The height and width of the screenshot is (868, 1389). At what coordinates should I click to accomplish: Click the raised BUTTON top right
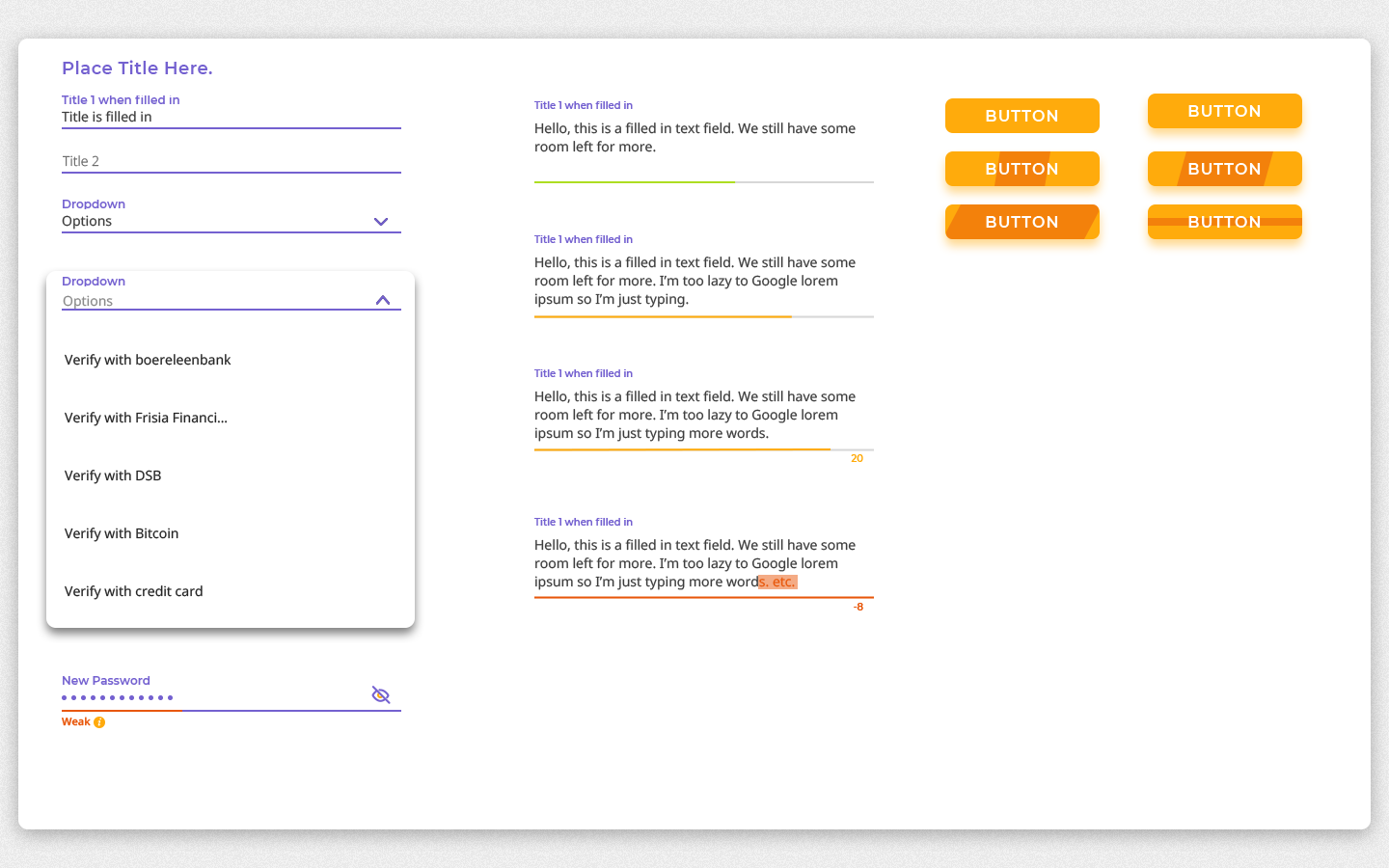pos(1225,111)
